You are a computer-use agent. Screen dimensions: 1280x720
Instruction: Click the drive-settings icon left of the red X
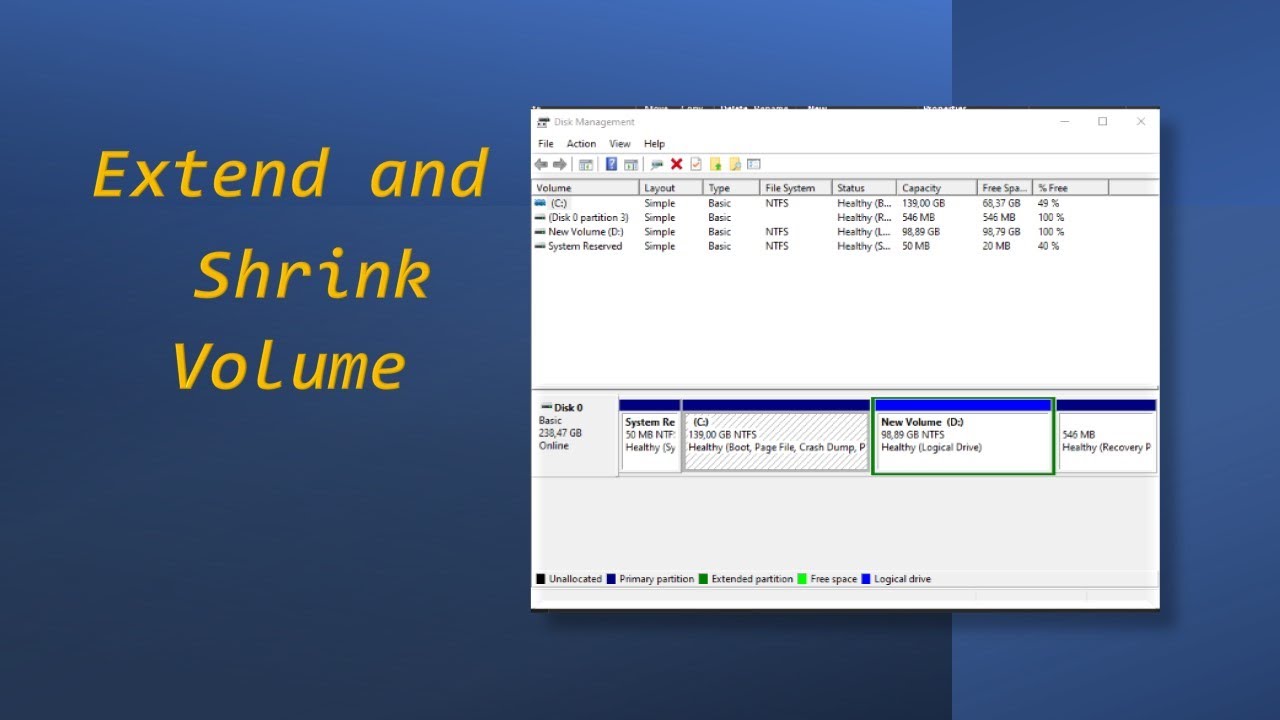657,164
